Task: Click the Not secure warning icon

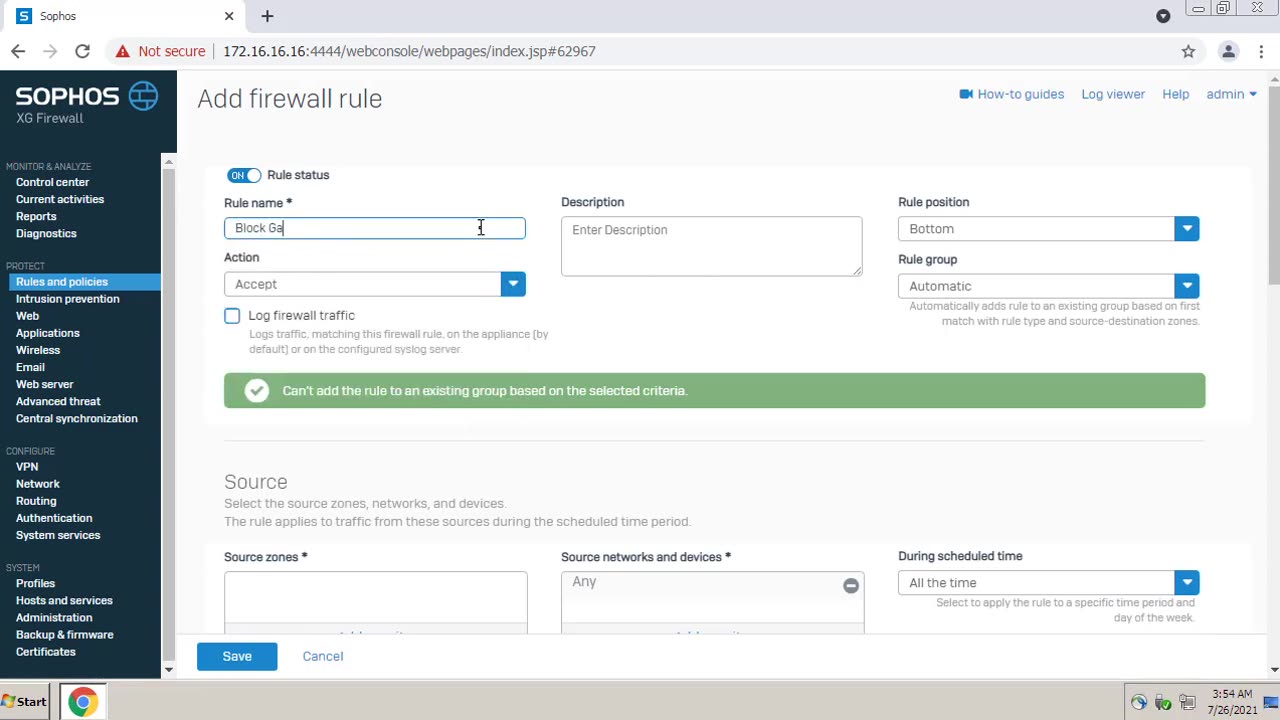Action: pyautogui.click(x=121, y=51)
